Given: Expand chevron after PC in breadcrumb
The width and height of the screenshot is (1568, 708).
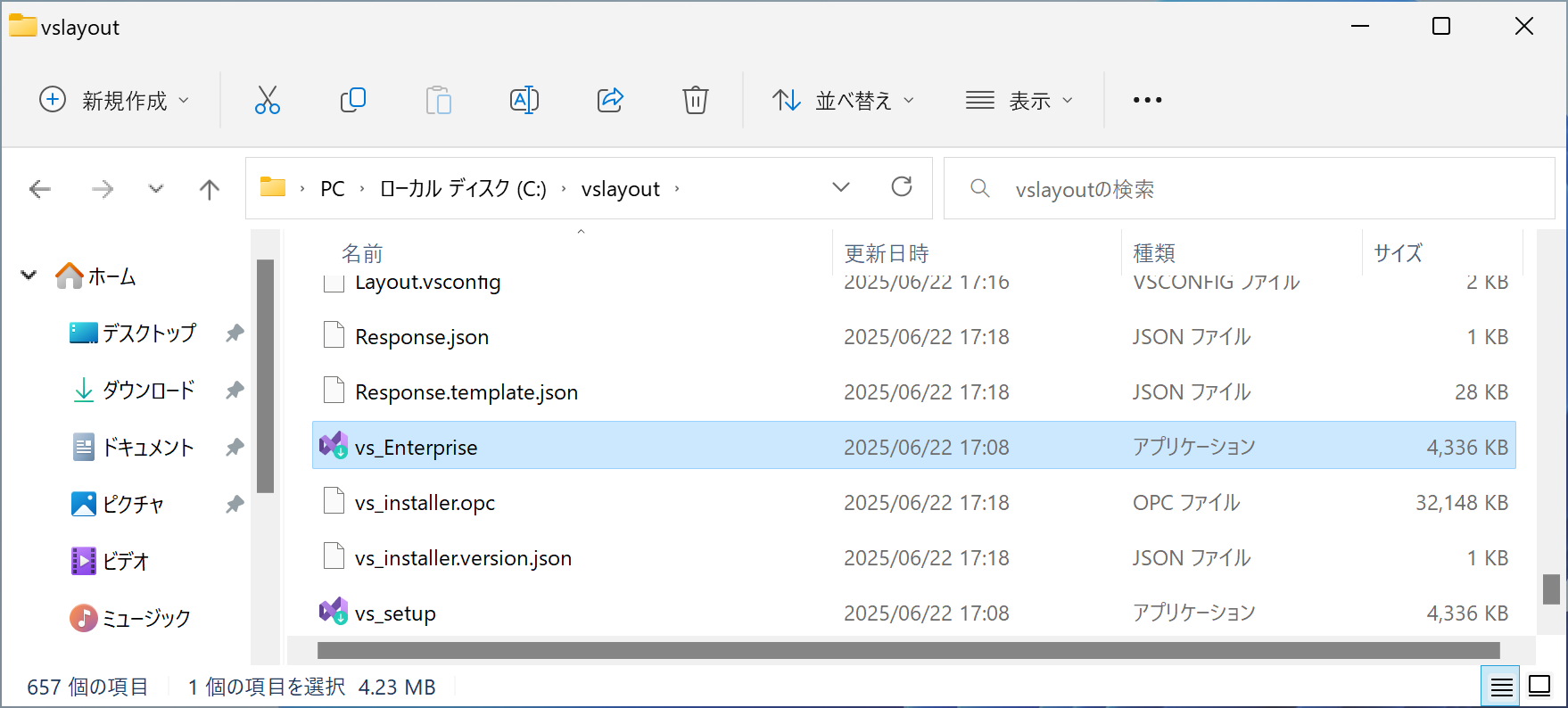Looking at the screenshot, I should (x=362, y=189).
